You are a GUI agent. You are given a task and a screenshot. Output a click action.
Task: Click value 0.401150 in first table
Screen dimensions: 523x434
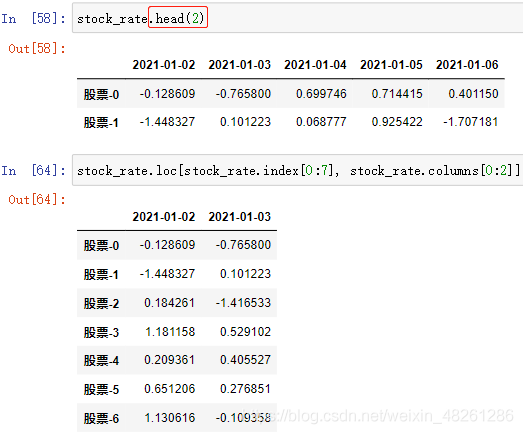(x=473, y=94)
